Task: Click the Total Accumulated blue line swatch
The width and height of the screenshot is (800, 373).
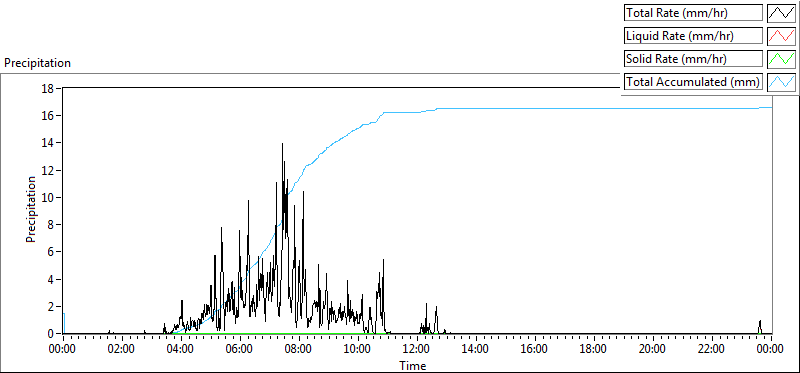Action: click(781, 82)
